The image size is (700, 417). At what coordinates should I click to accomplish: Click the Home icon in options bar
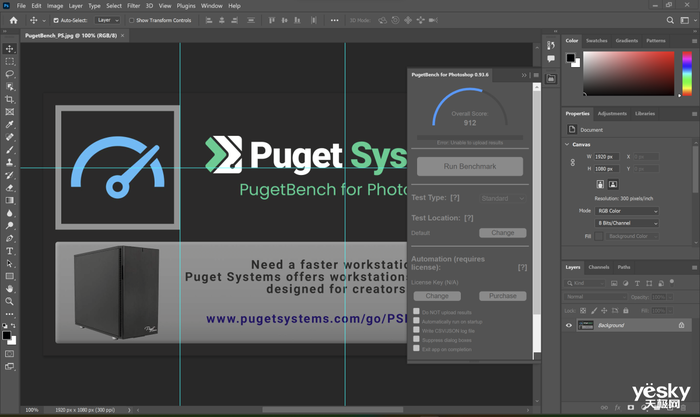point(12,19)
